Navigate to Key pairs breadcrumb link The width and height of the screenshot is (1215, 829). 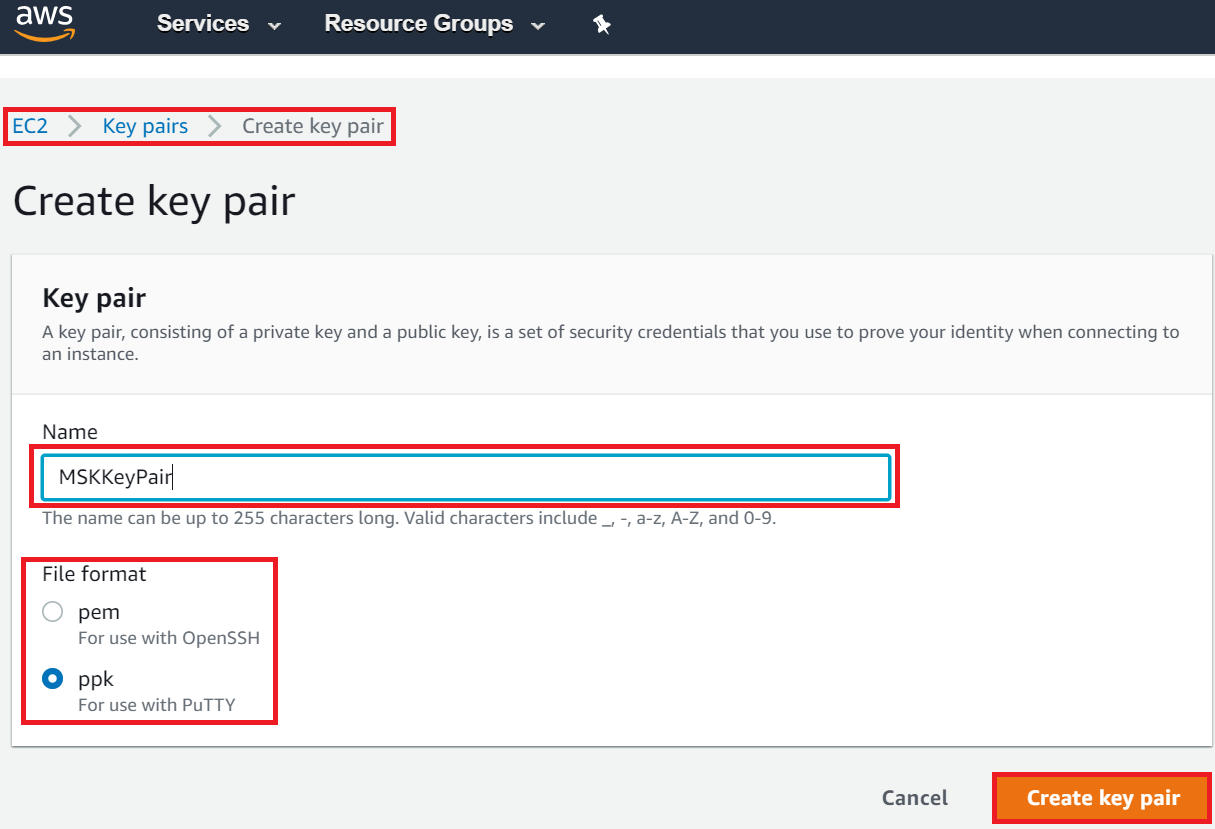tap(145, 126)
